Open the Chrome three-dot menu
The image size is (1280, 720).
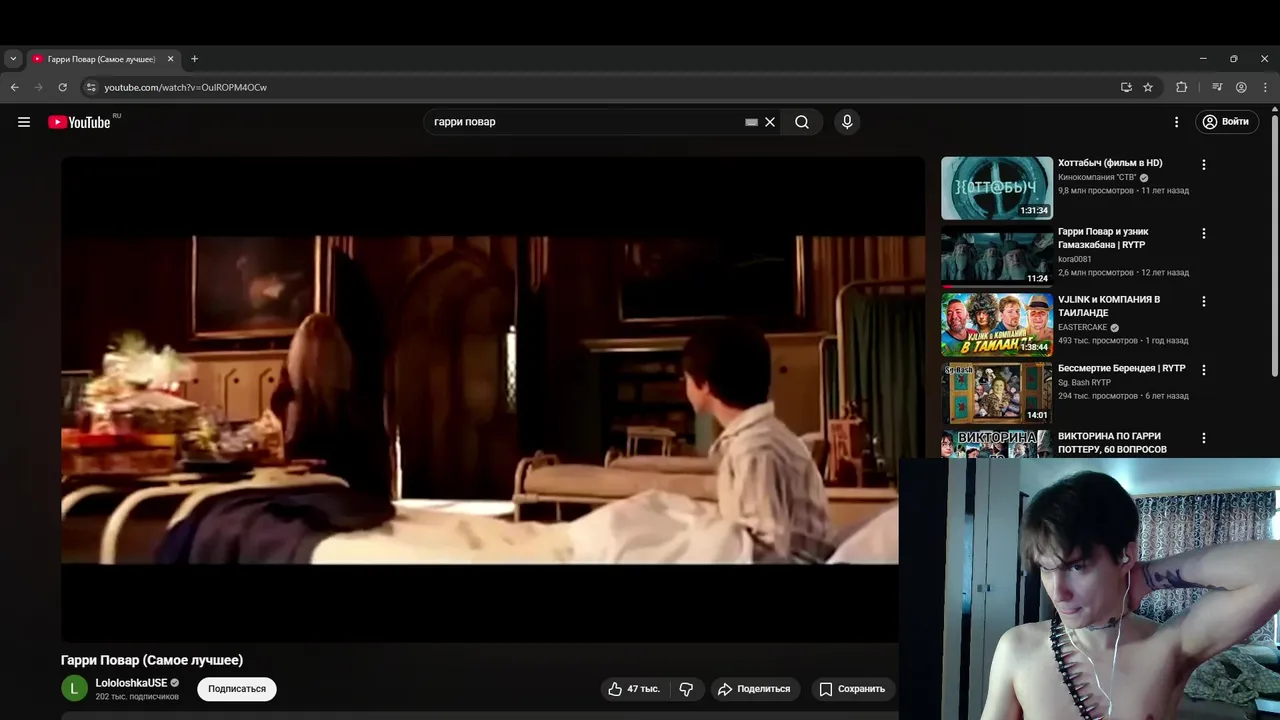pos(1266,87)
